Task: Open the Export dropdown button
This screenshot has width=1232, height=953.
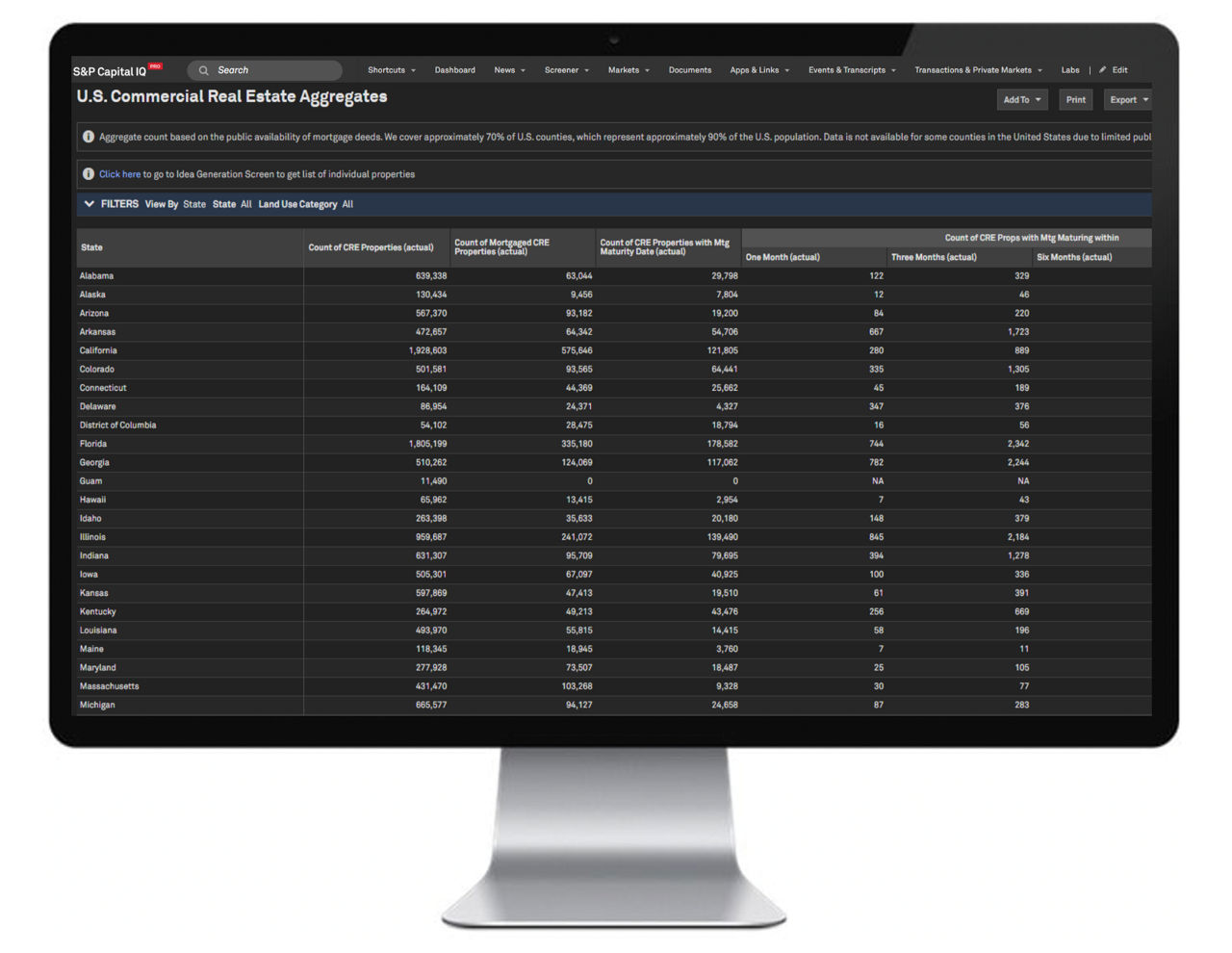Action: [x=1128, y=100]
